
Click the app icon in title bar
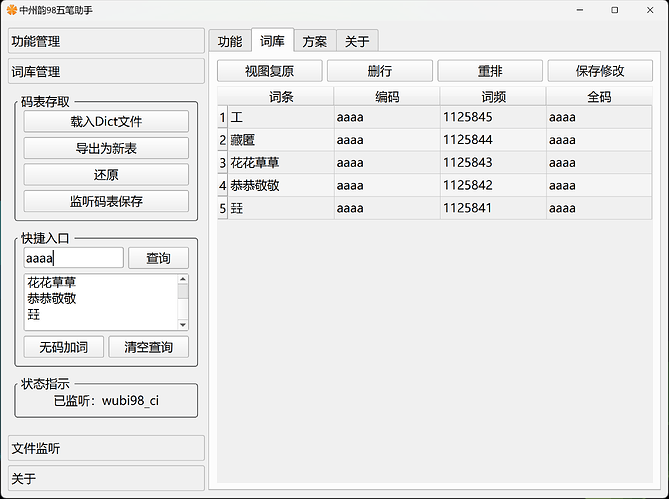[x=11, y=10]
